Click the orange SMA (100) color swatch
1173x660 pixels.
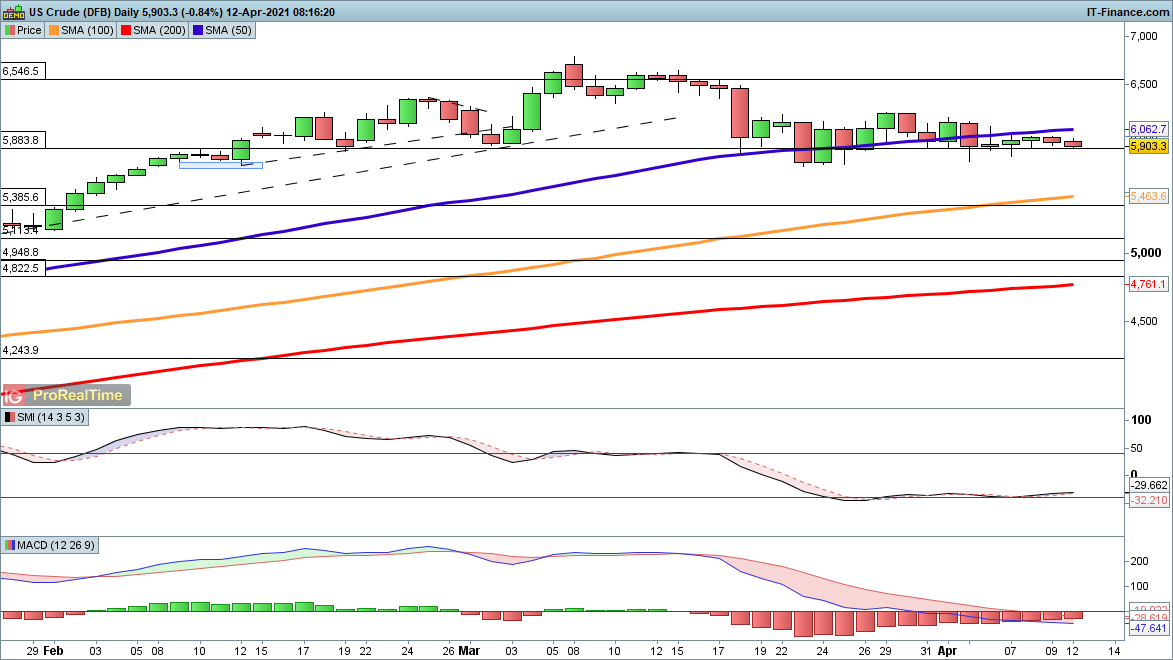coord(54,30)
